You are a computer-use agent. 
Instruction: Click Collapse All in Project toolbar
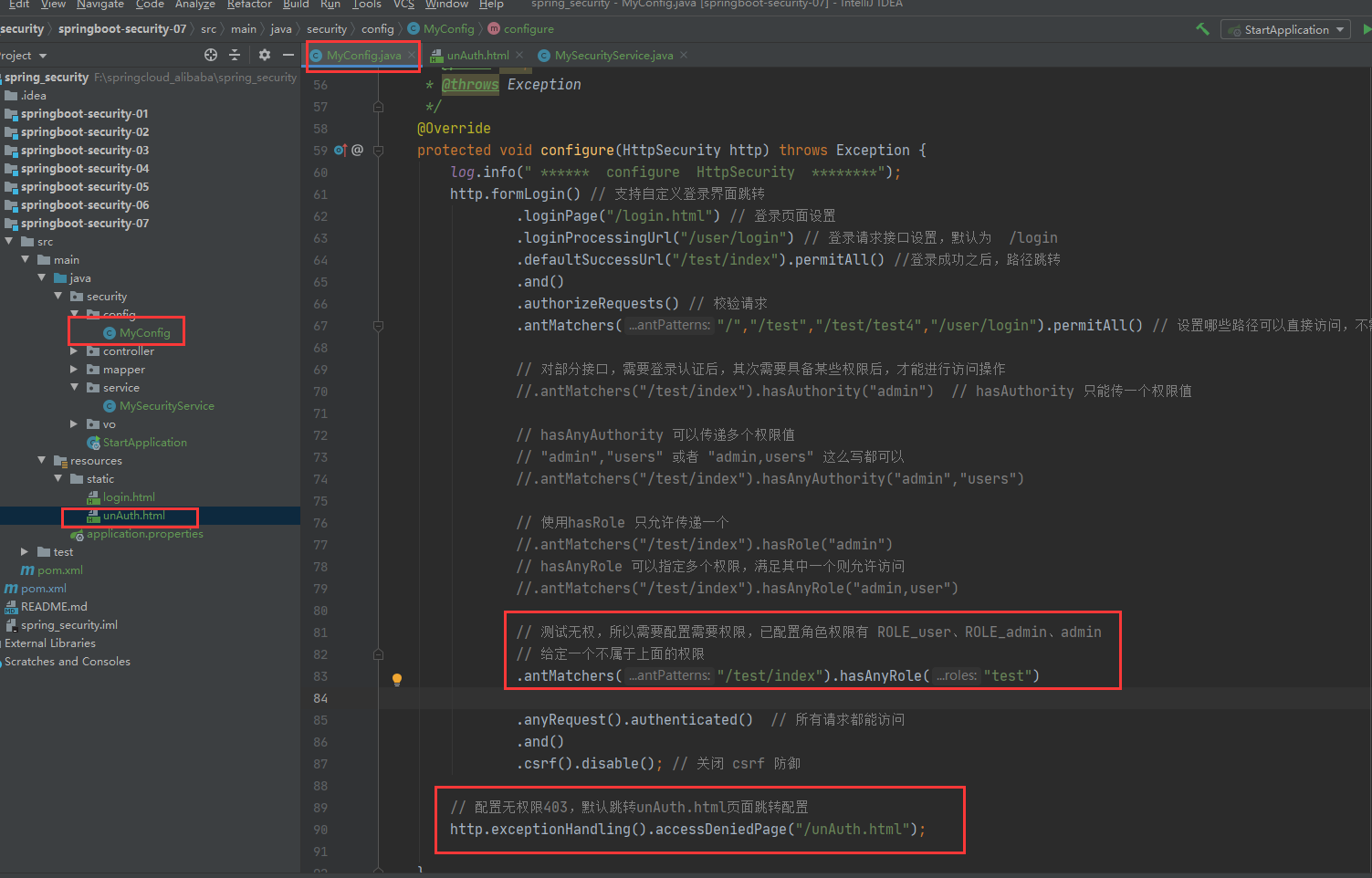(235, 55)
